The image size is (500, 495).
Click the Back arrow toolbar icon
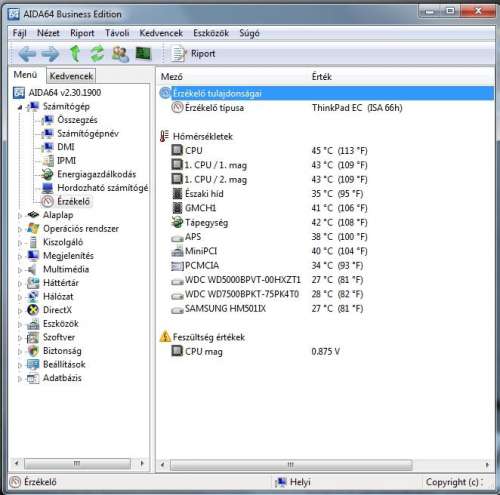[x=27, y=53]
